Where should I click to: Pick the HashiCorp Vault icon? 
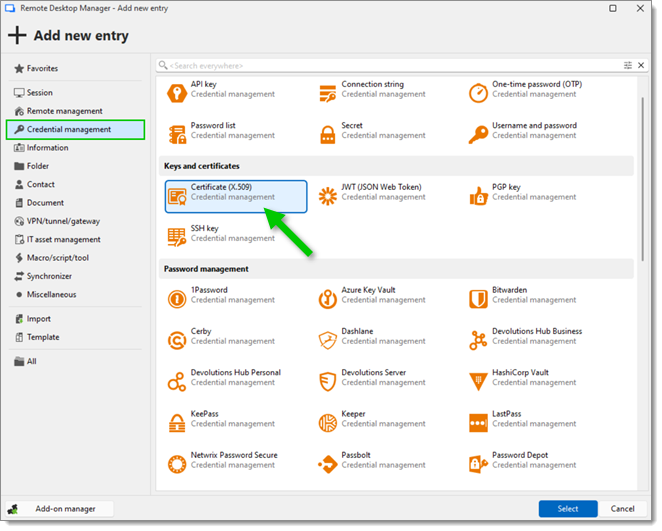click(x=478, y=382)
